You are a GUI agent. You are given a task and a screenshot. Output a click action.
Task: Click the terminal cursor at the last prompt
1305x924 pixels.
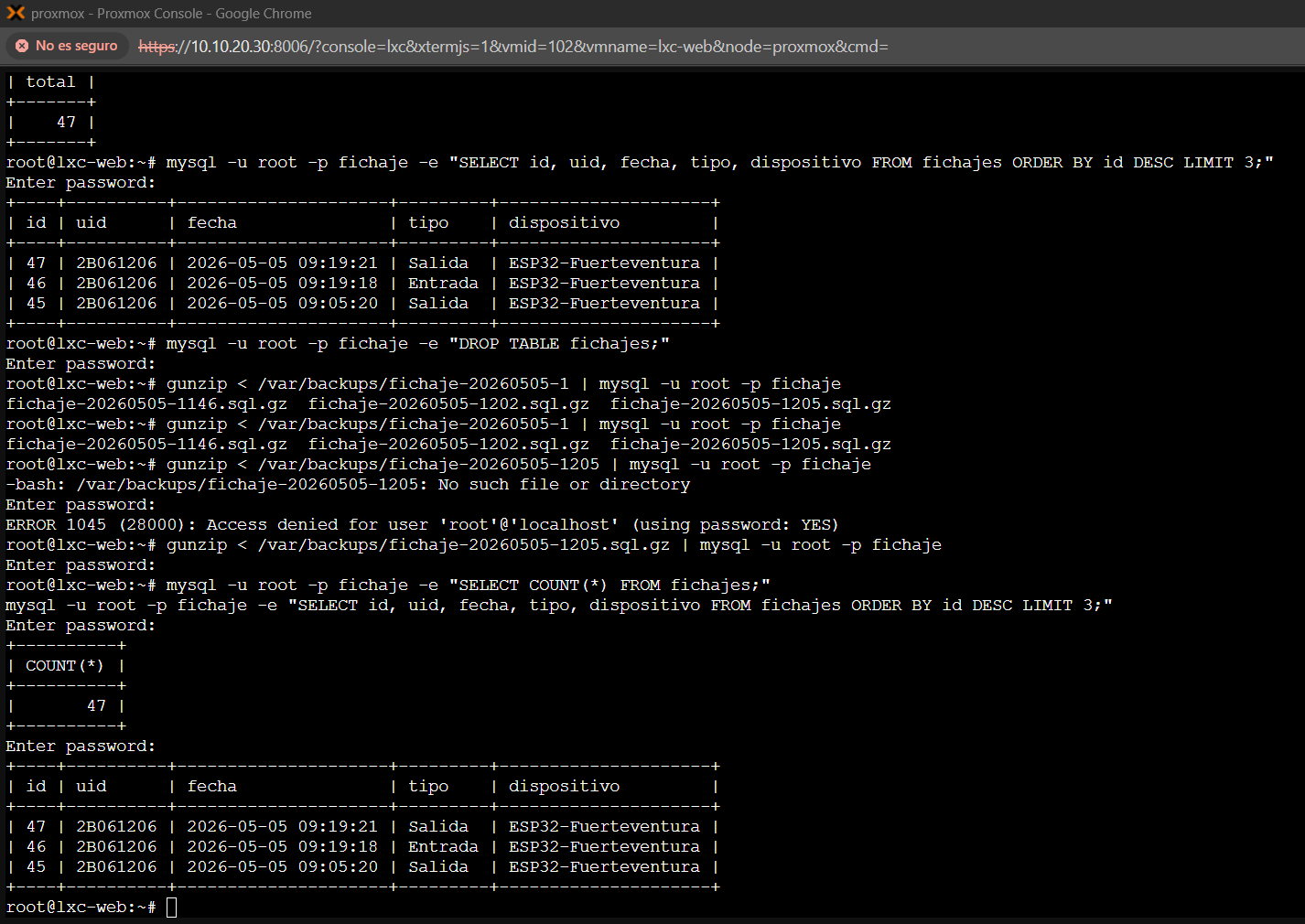(x=171, y=907)
